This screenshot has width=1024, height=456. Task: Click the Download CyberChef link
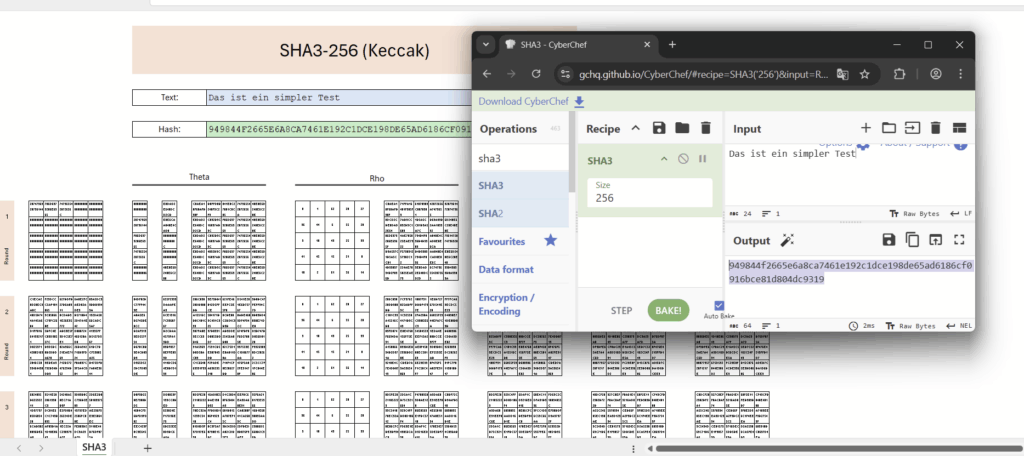coord(531,101)
